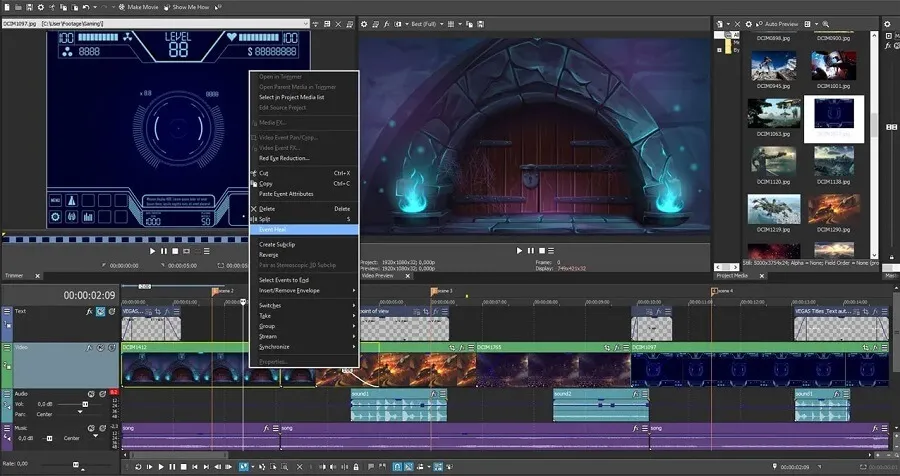
Task: Play the Trimmer preview
Action: (x=152, y=251)
